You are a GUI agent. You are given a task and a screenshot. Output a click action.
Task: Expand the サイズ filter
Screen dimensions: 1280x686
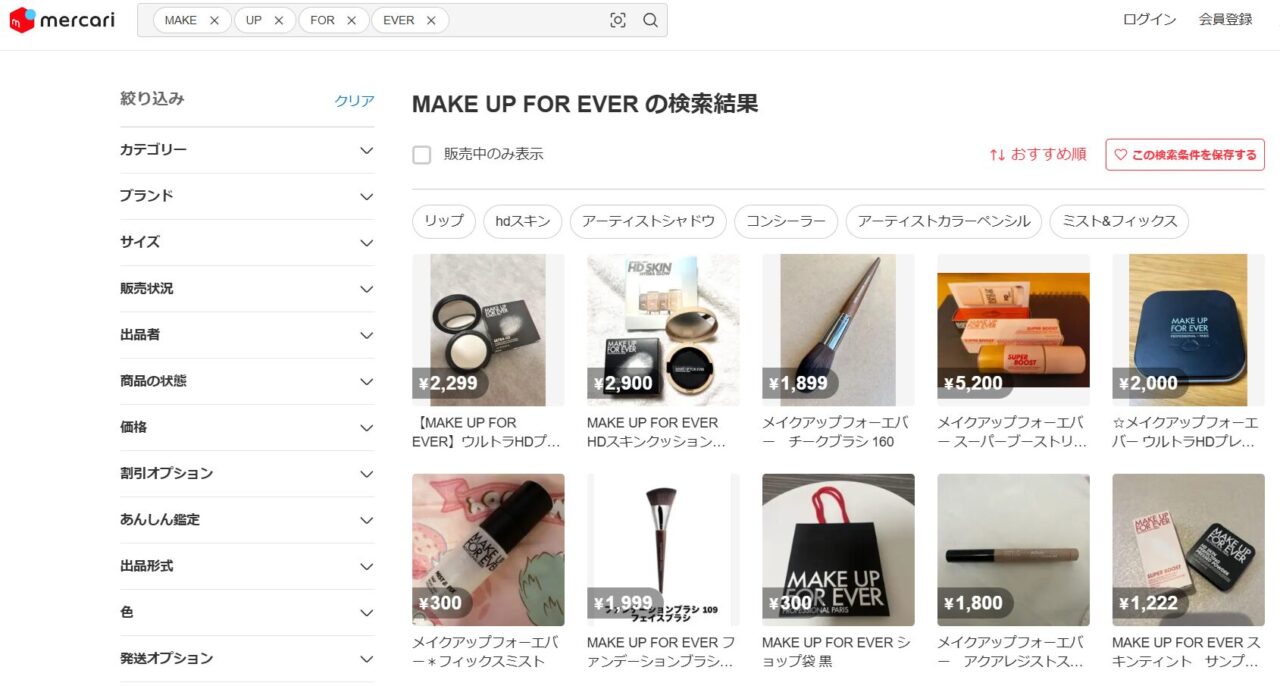click(247, 242)
